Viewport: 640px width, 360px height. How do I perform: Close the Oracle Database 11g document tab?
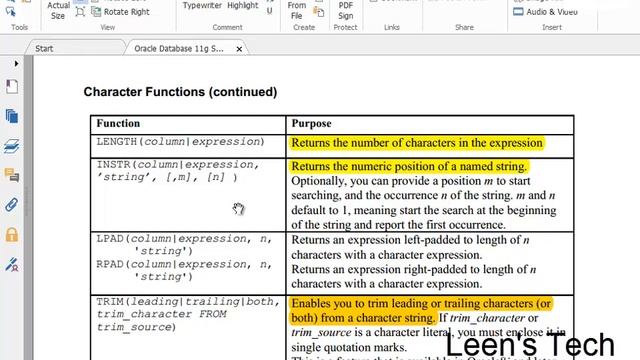pyautogui.click(x=239, y=49)
